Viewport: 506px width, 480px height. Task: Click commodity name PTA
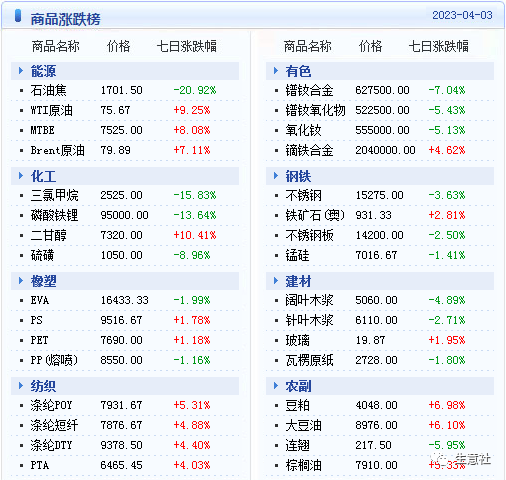40,465
